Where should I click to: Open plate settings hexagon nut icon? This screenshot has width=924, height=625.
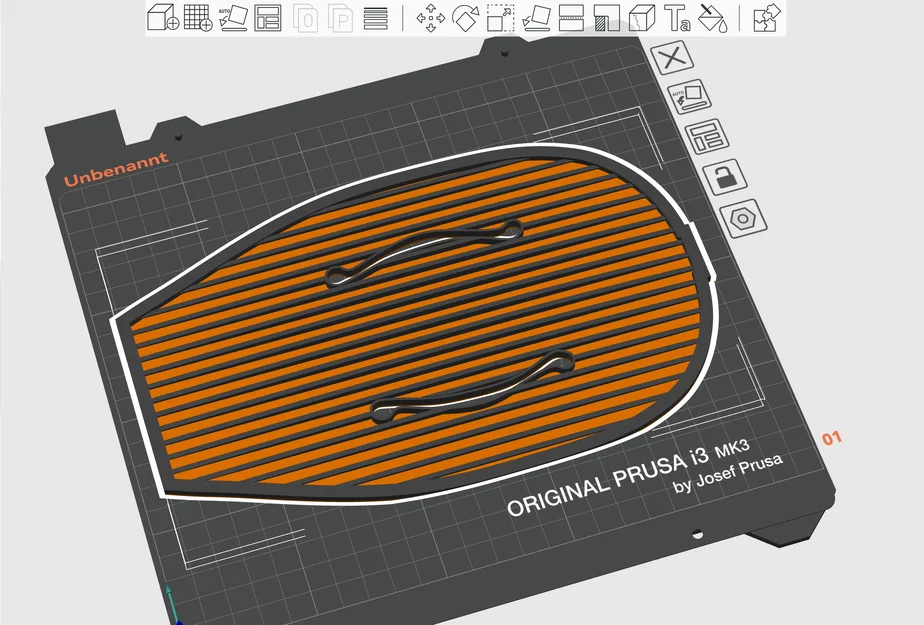743,219
